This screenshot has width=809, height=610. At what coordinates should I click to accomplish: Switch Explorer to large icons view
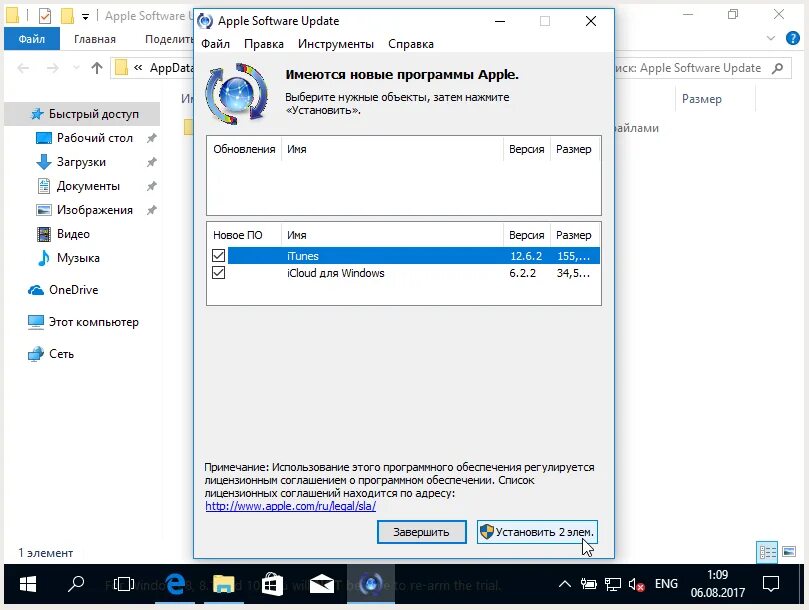click(x=789, y=552)
